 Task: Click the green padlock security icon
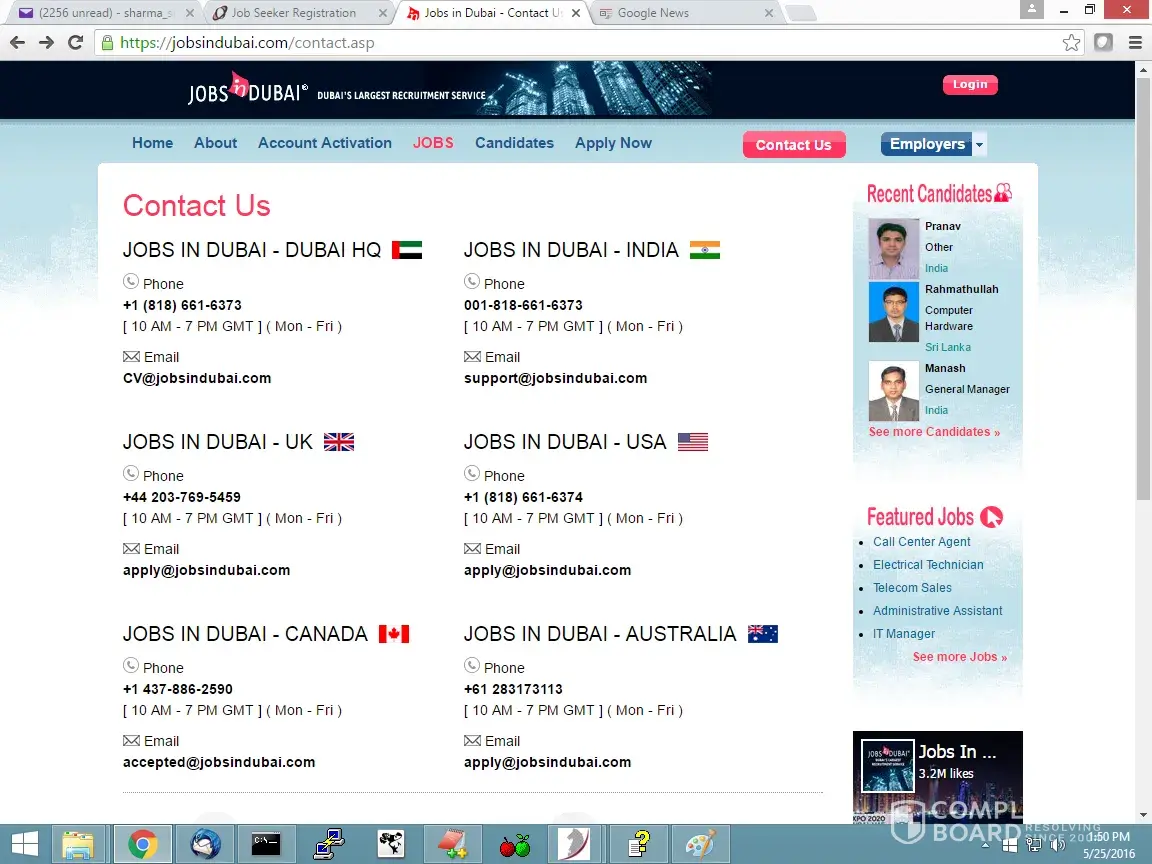tap(107, 43)
